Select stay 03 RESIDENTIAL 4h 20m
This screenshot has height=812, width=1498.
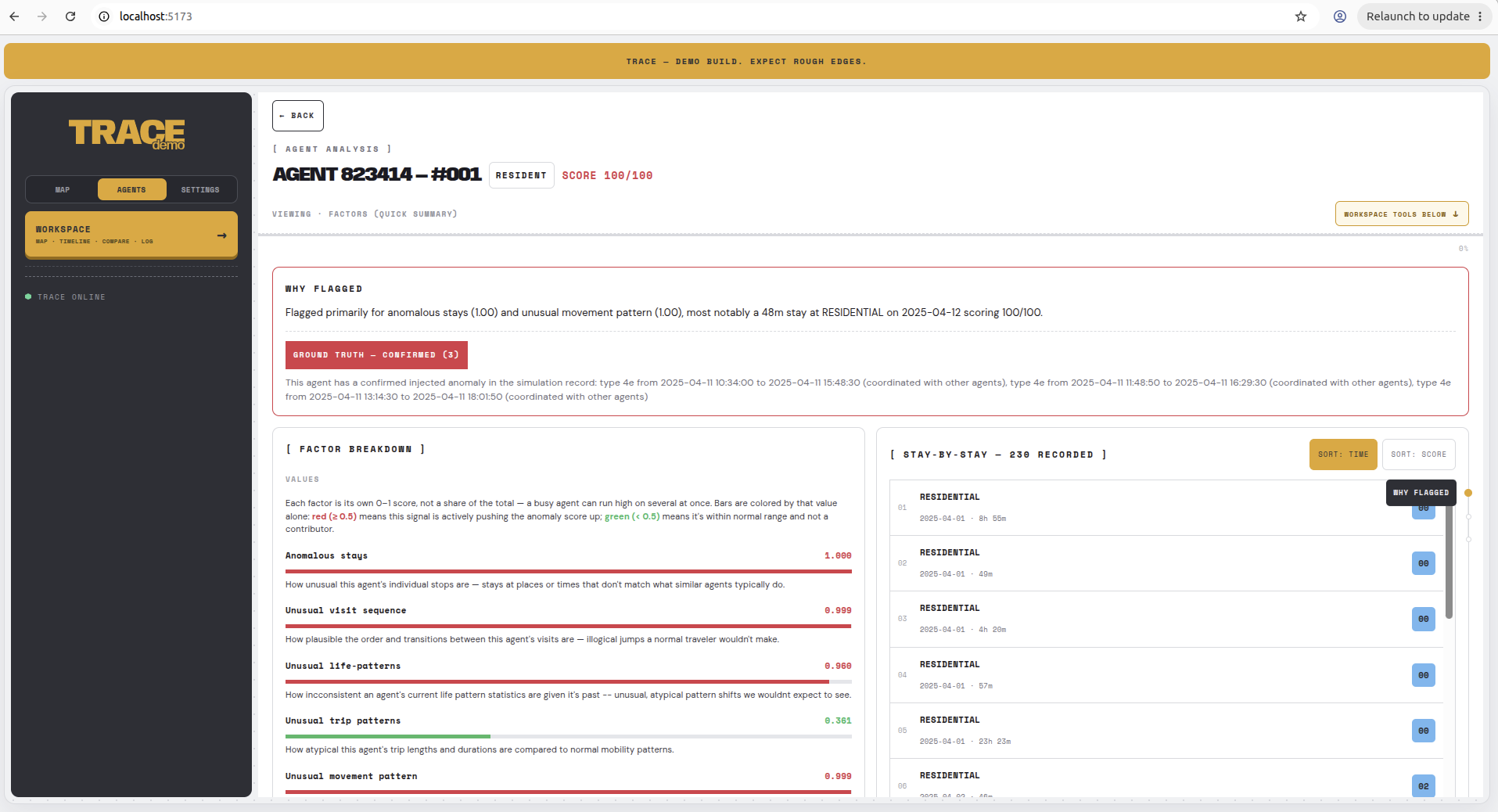tap(1166, 619)
